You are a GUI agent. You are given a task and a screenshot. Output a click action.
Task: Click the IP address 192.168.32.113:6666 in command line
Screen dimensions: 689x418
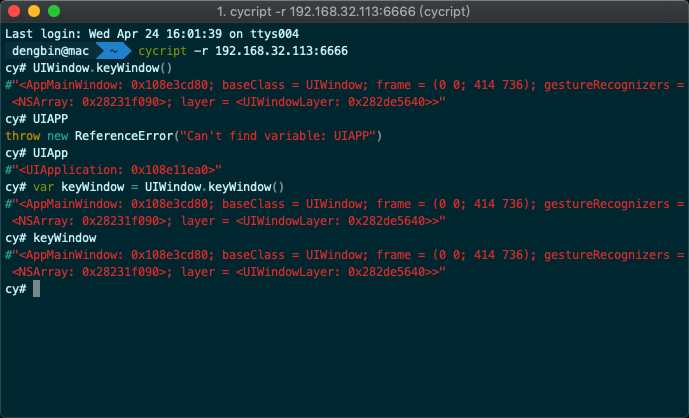[x=281, y=51]
